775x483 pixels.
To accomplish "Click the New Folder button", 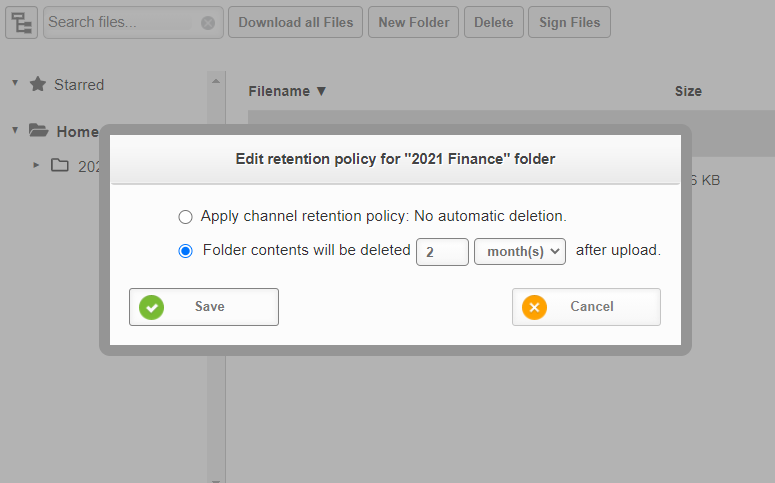I will pyautogui.click(x=413, y=22).
